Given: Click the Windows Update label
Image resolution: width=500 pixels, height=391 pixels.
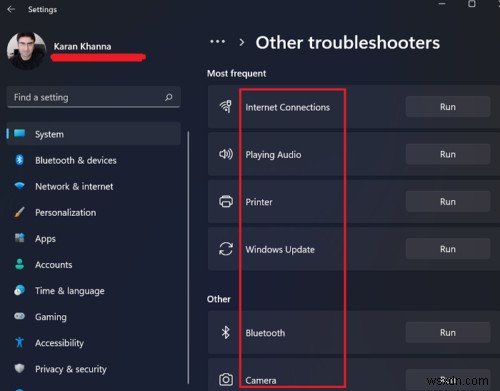Looking at the screenshot, I should pos(280,249).
